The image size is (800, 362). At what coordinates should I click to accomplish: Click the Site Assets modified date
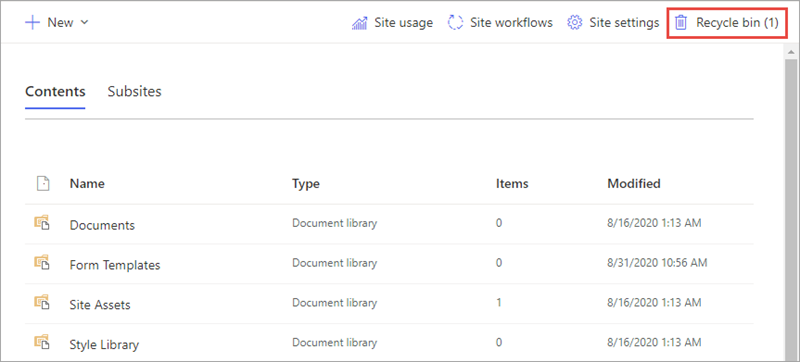pos(654,302)
